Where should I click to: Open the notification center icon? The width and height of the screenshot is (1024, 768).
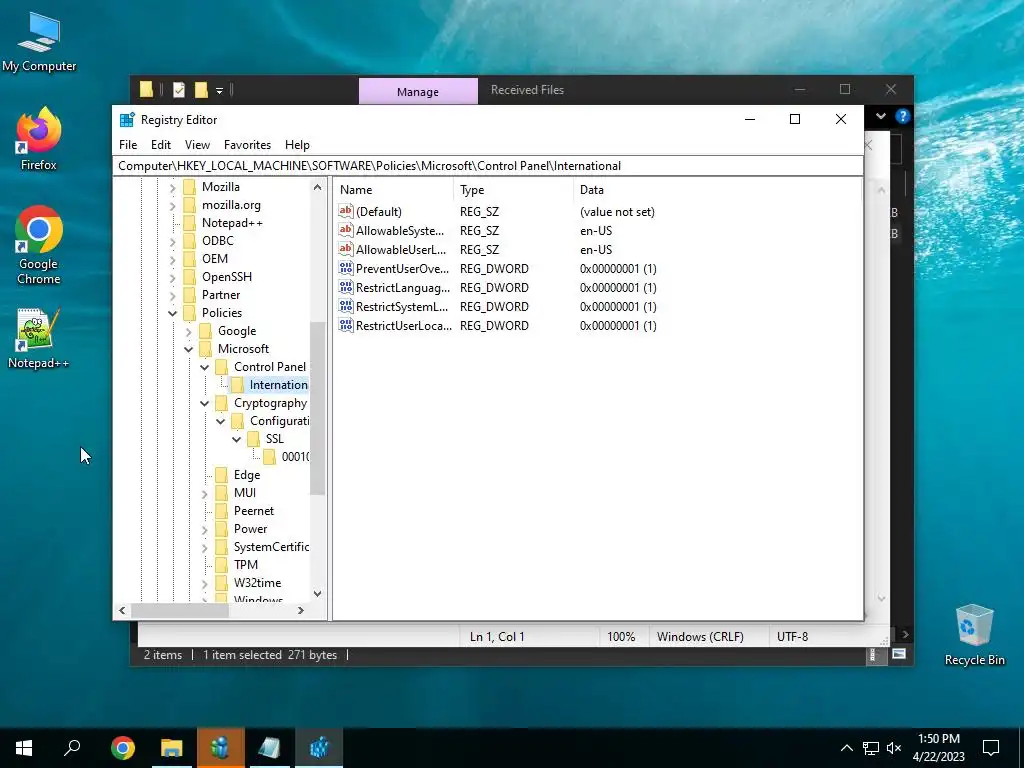click(x=991, y=748)
